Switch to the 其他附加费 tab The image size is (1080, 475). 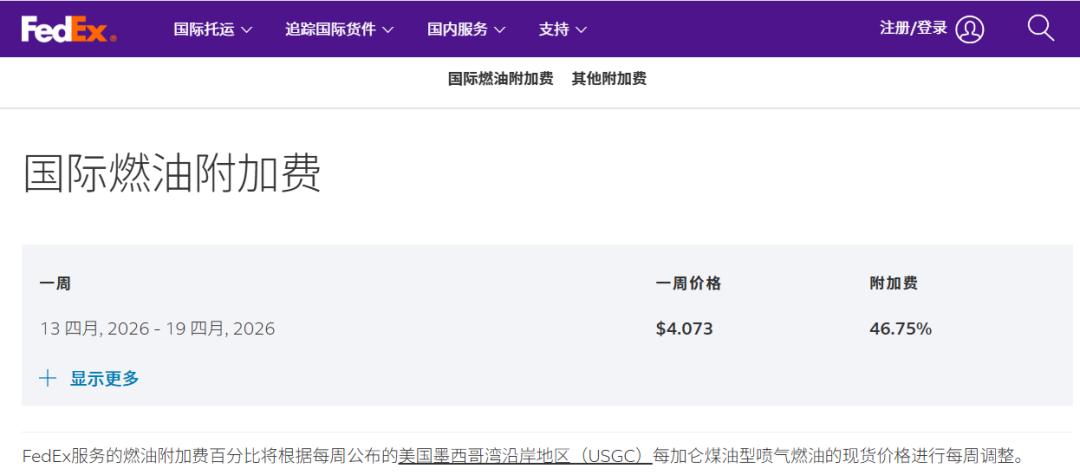[609, 78]
